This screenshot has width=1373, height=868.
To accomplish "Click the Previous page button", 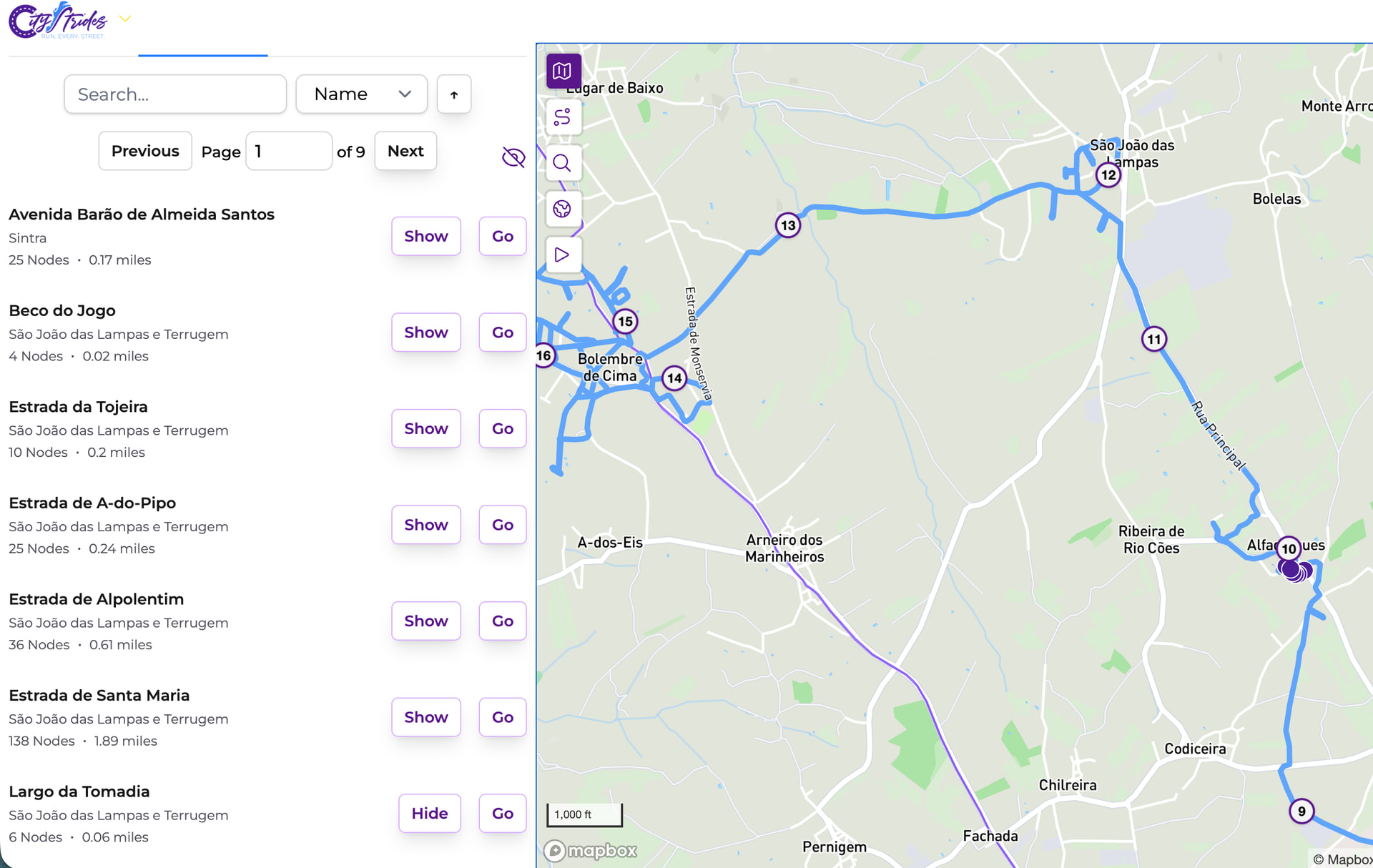I will click(x=145, y=151).
